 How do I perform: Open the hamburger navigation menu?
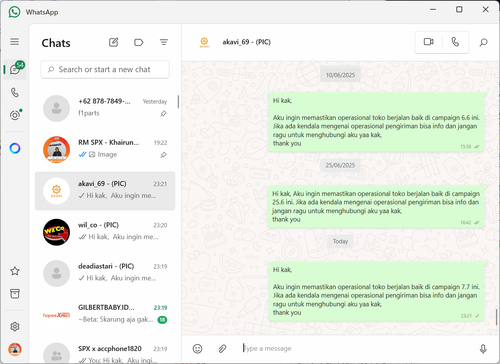pyautogui.click(x=14, y=42)
